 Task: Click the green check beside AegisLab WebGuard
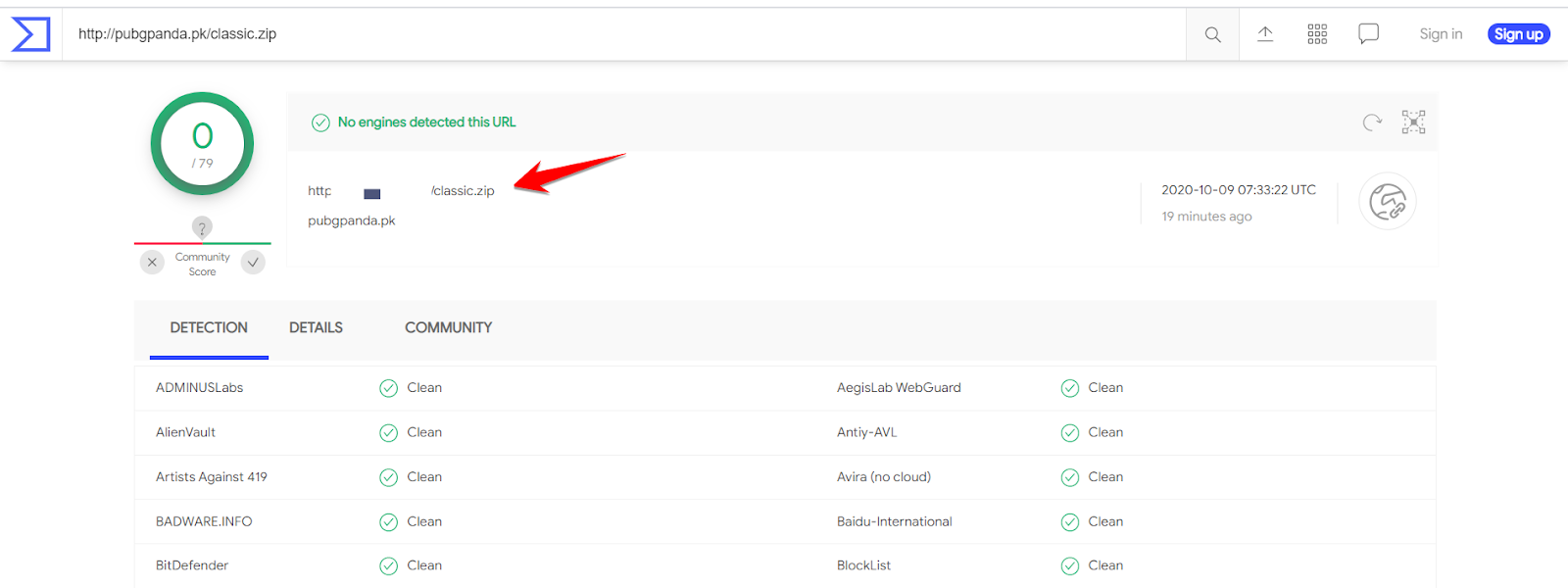pyautogui.click(x=1070, y=388)
